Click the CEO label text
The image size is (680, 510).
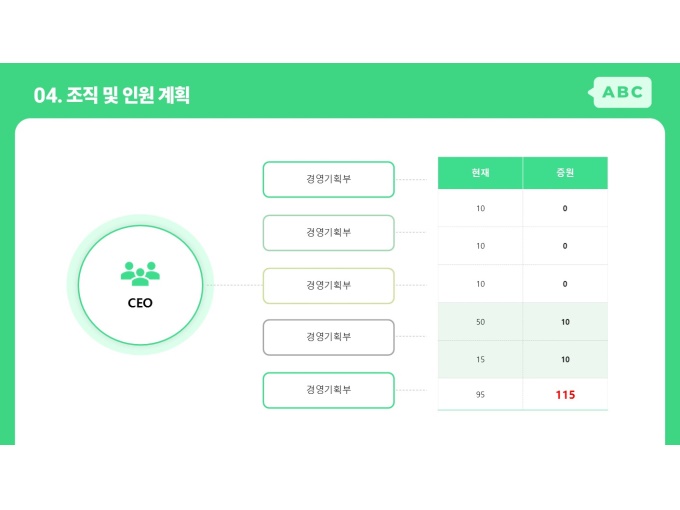click(x=140, y=302)
